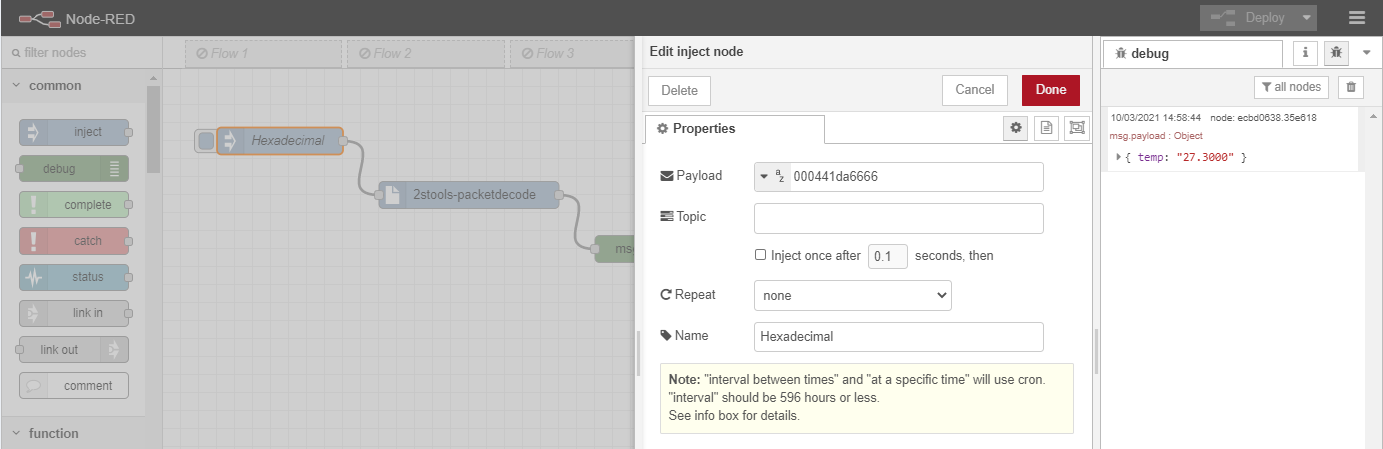Switch to the Flow 3 tab
The image size is (1383, 449).
[572, 54]
